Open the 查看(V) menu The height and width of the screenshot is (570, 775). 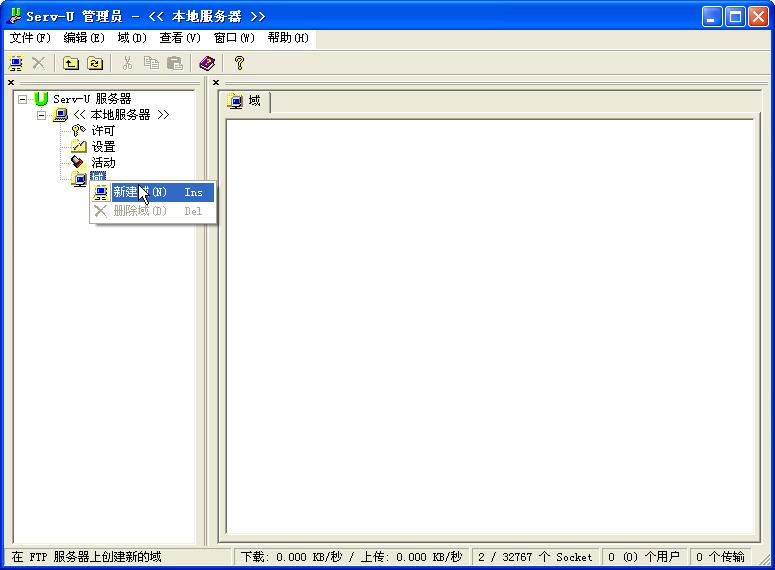click(180, 38)
